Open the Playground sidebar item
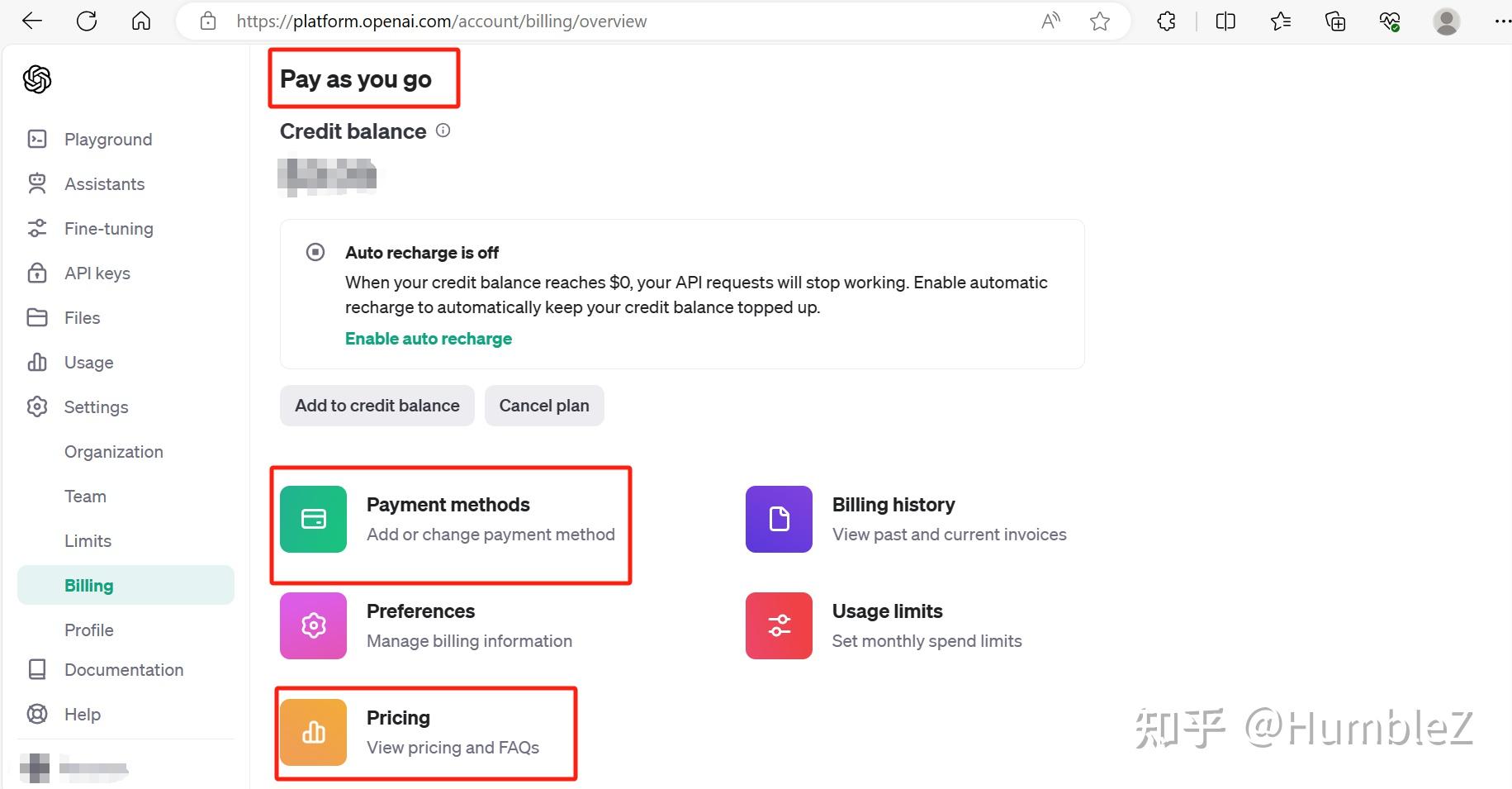Viewport: 1512px width, 789px height. pyautogui.click(x=108, y=140)
